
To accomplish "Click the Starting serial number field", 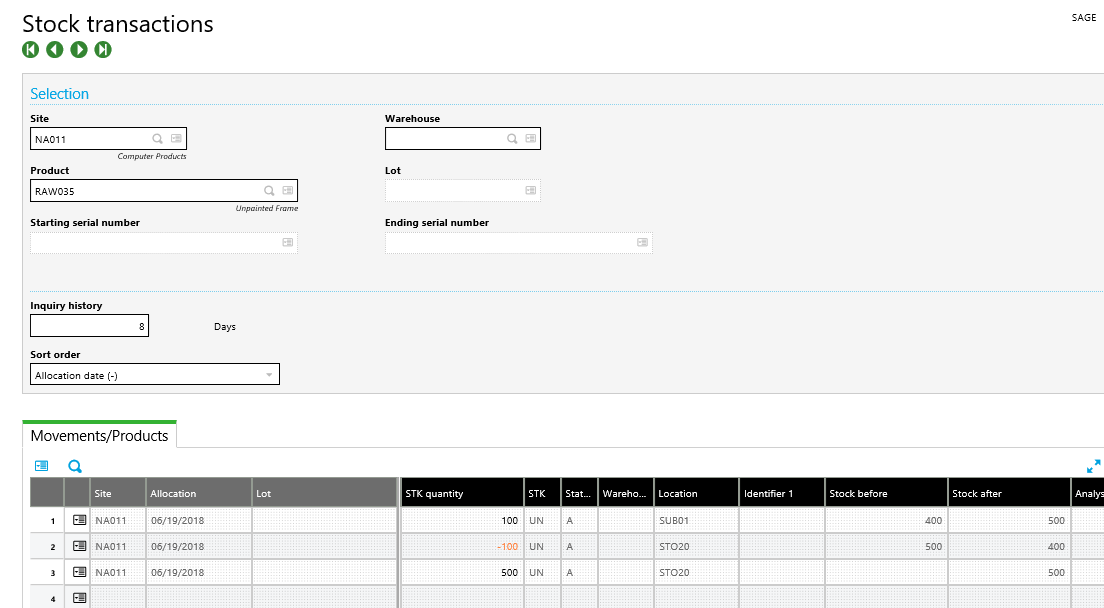I will pyautogui.click(x=155, y=242).
